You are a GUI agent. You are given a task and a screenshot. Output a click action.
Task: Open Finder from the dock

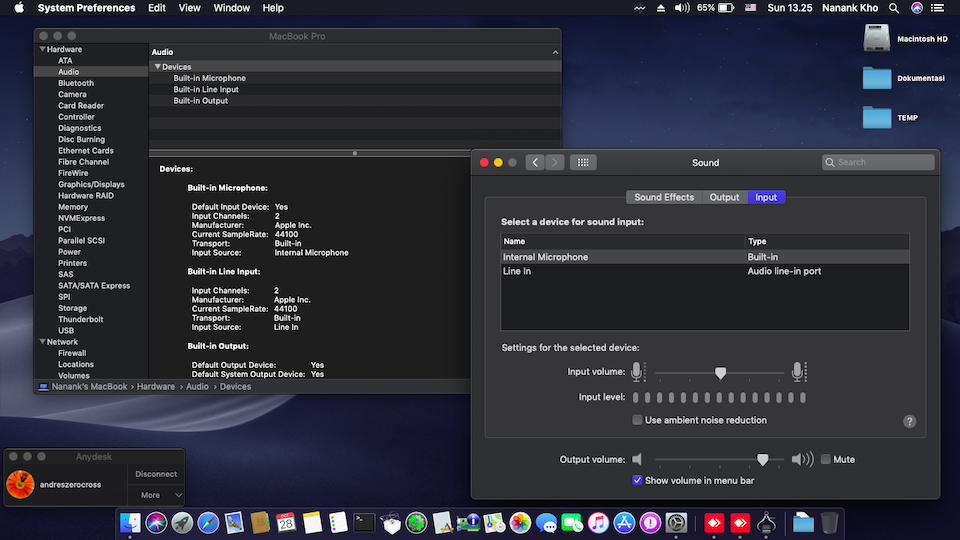tap(130, 523)
